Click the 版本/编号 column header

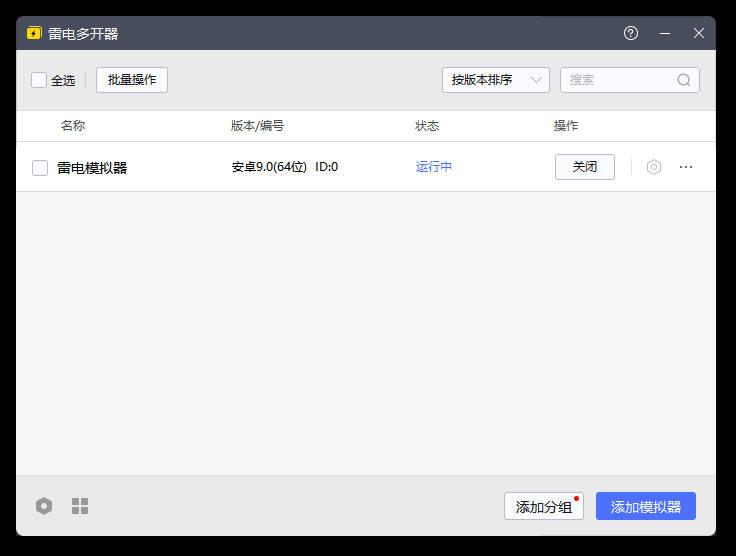pos(257,126)
